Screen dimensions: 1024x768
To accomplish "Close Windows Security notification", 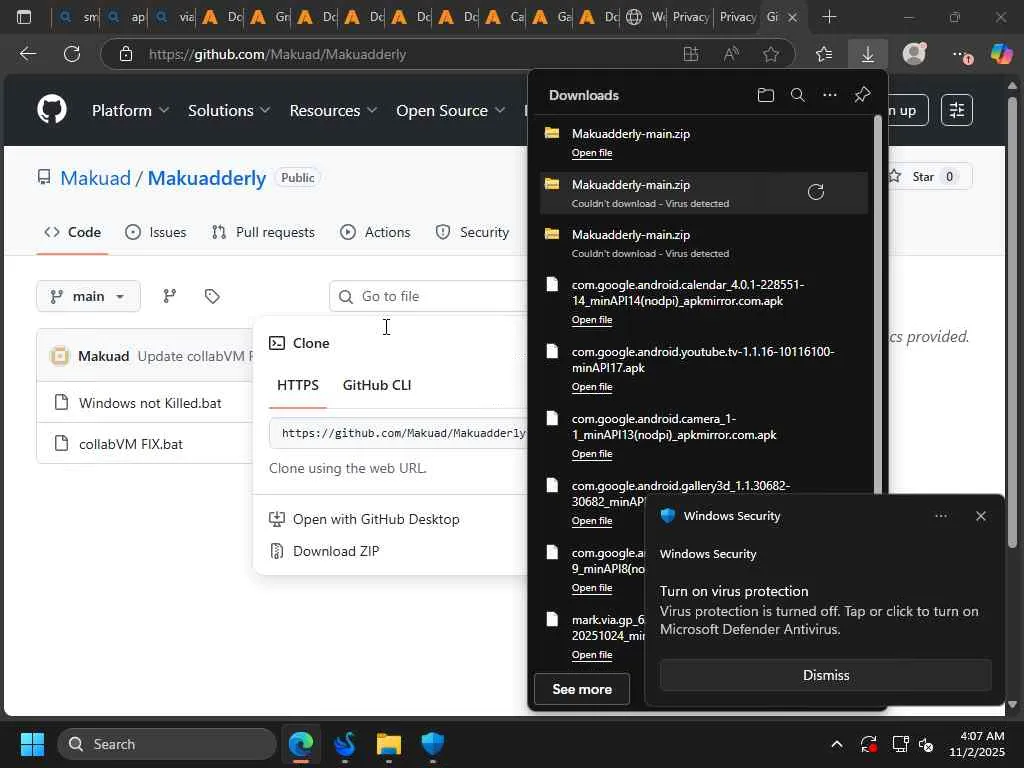I will pyautogui.click(x=980, y=516).
